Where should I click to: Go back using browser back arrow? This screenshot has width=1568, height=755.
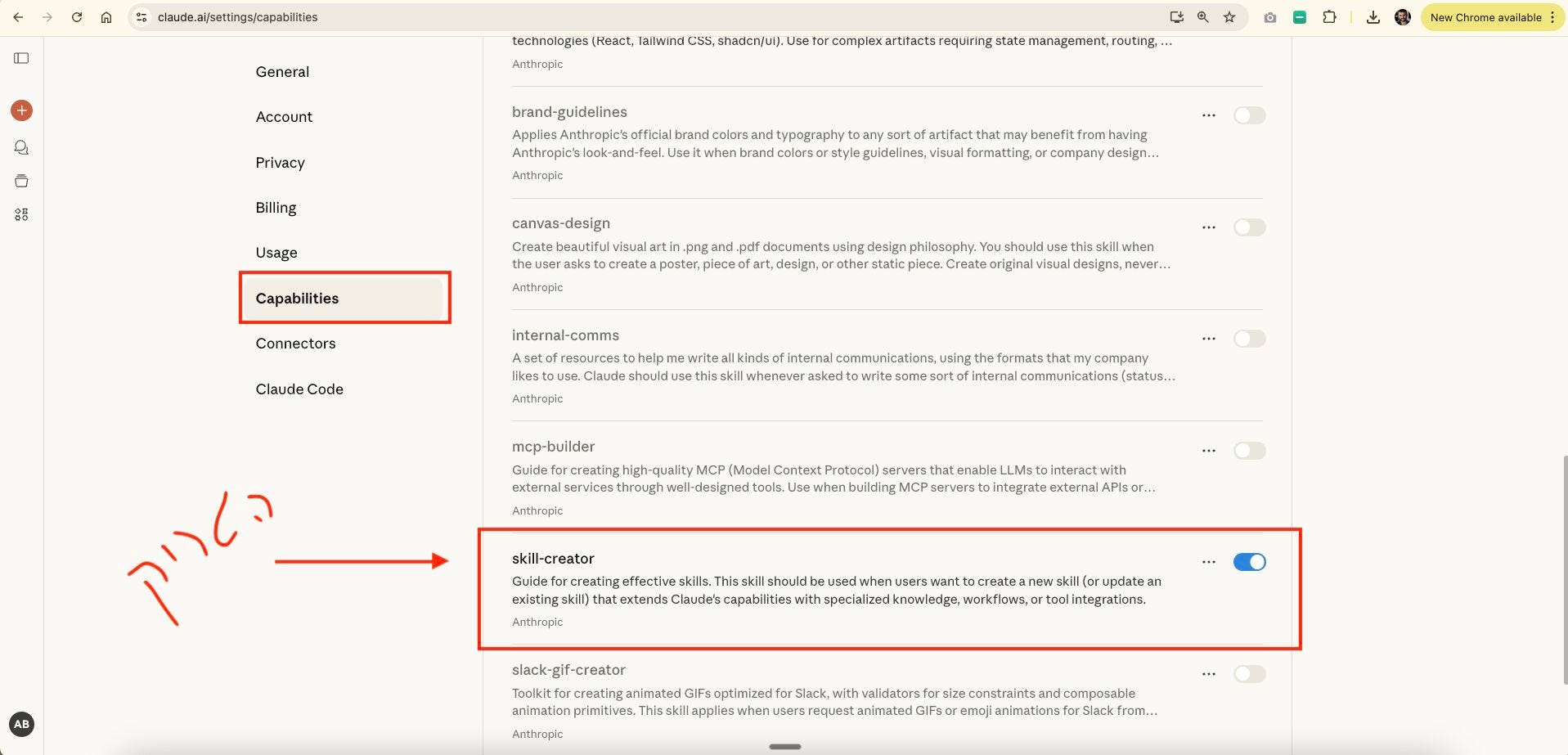18,17
